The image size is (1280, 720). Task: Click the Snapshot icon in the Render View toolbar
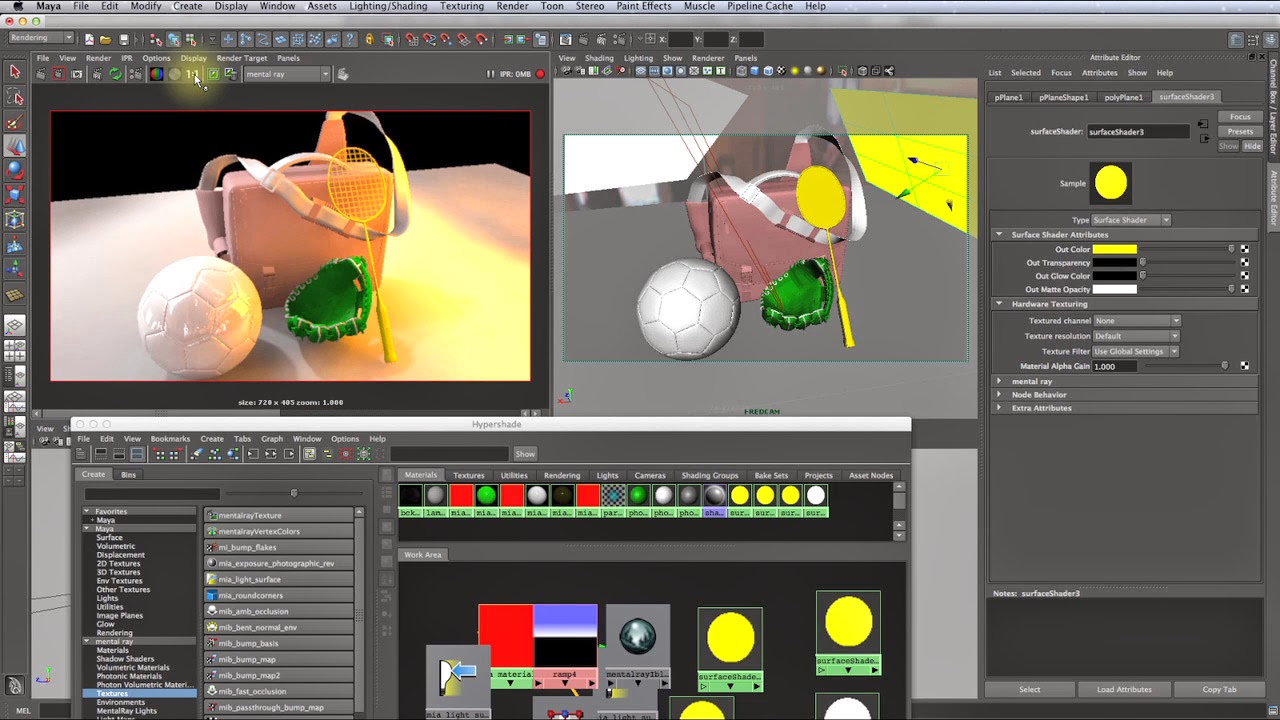click(76, 75)
